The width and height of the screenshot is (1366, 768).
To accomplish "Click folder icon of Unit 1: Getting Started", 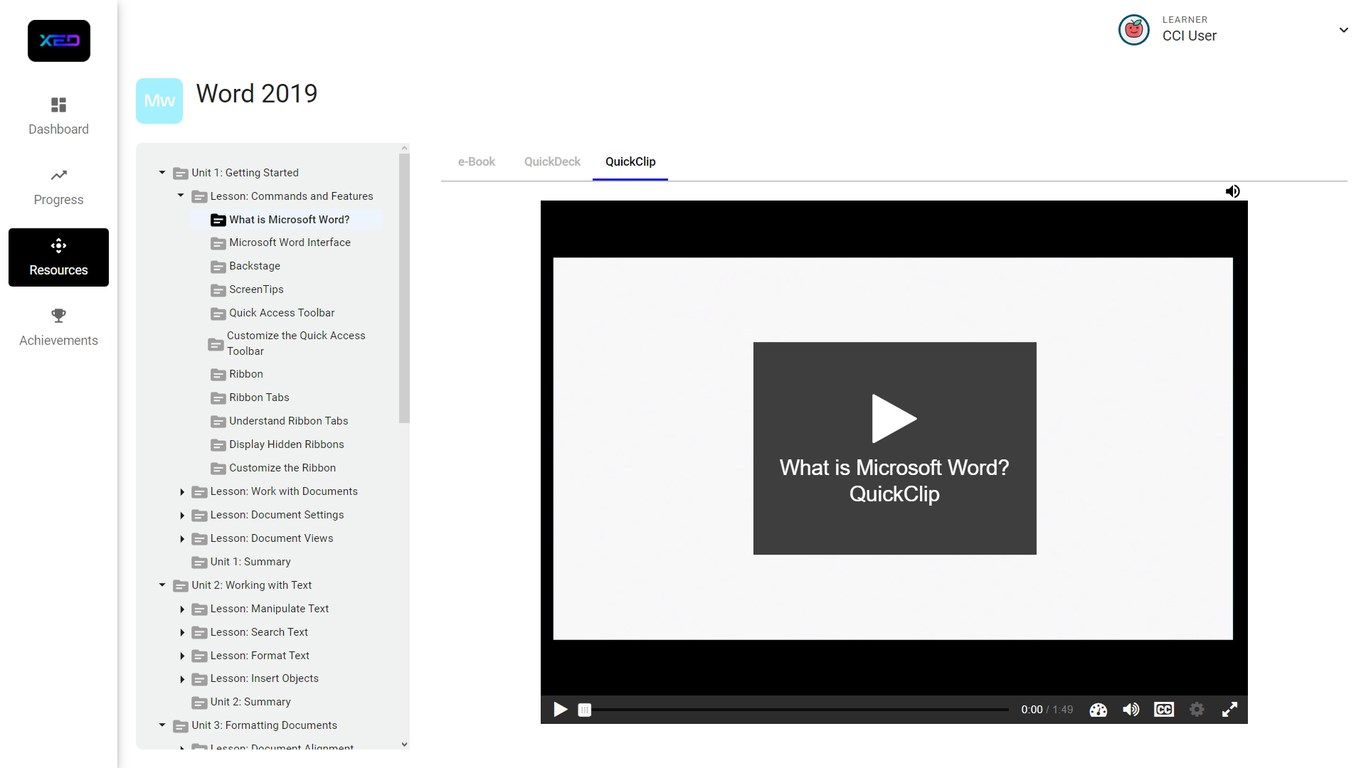I will [180, 173].
